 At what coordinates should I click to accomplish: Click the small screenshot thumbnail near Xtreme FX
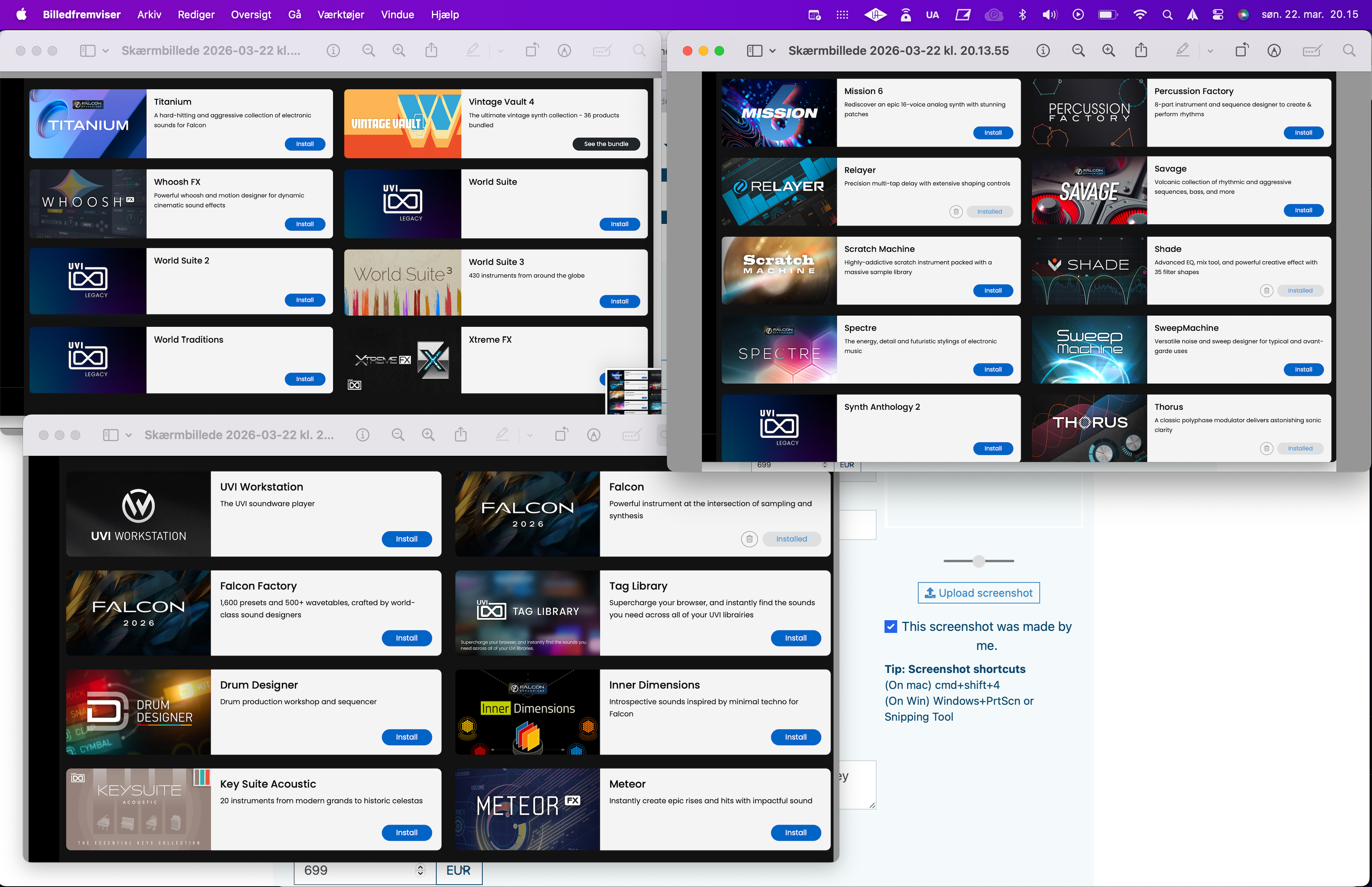pyautogui.click(x=633, y=391)
